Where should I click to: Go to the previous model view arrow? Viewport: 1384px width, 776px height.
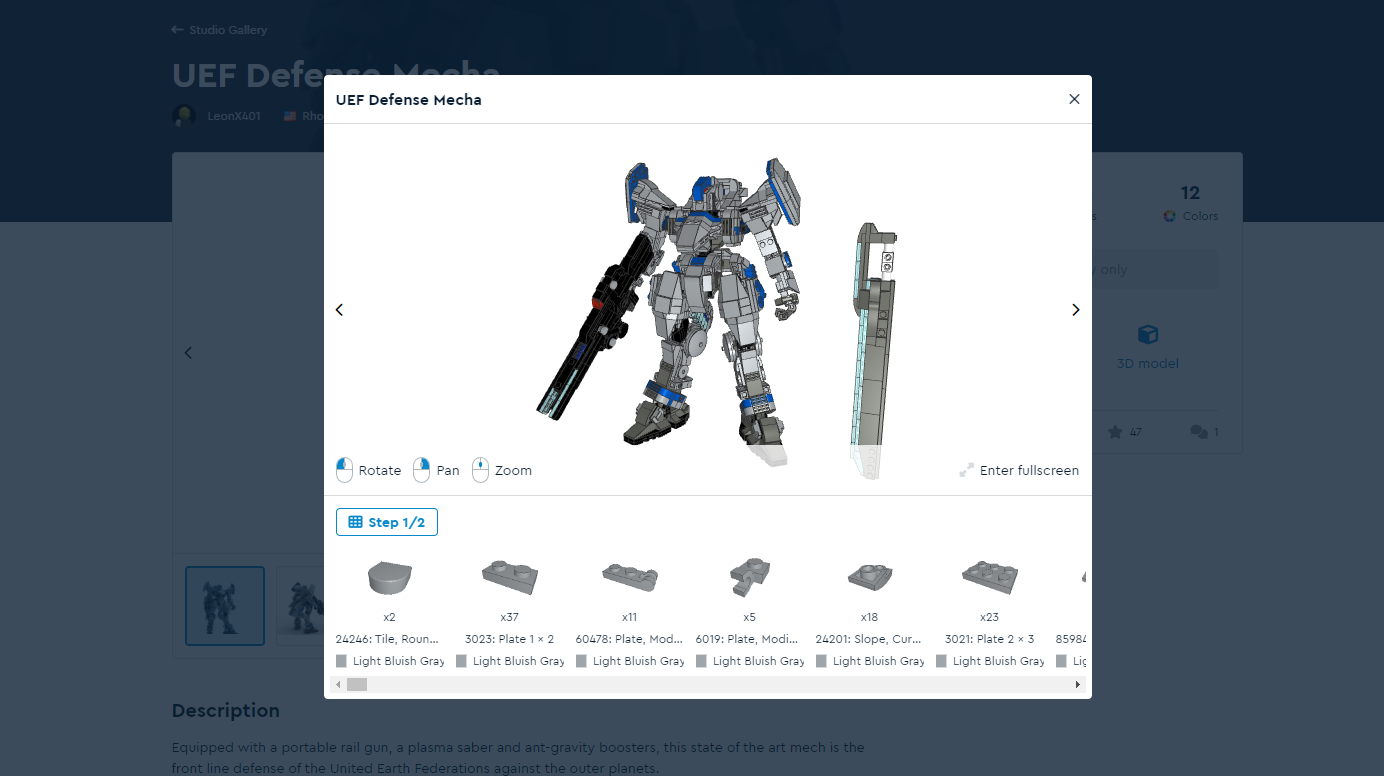click(x=339, y=310)
